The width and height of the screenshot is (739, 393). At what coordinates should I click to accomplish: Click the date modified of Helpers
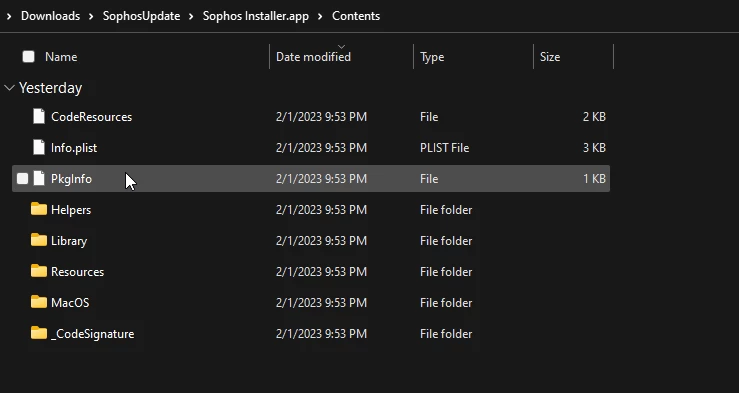pyautogui.click(x=321, y=210)
